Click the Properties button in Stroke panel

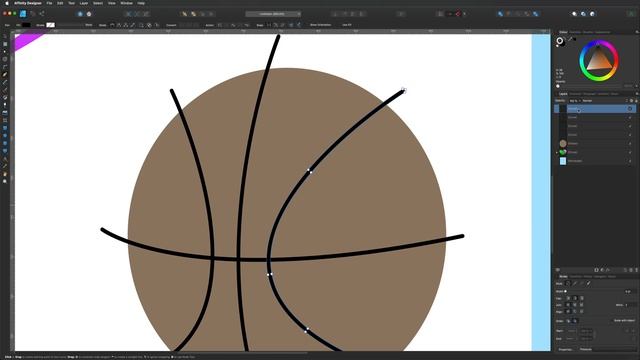pos(565,349)
